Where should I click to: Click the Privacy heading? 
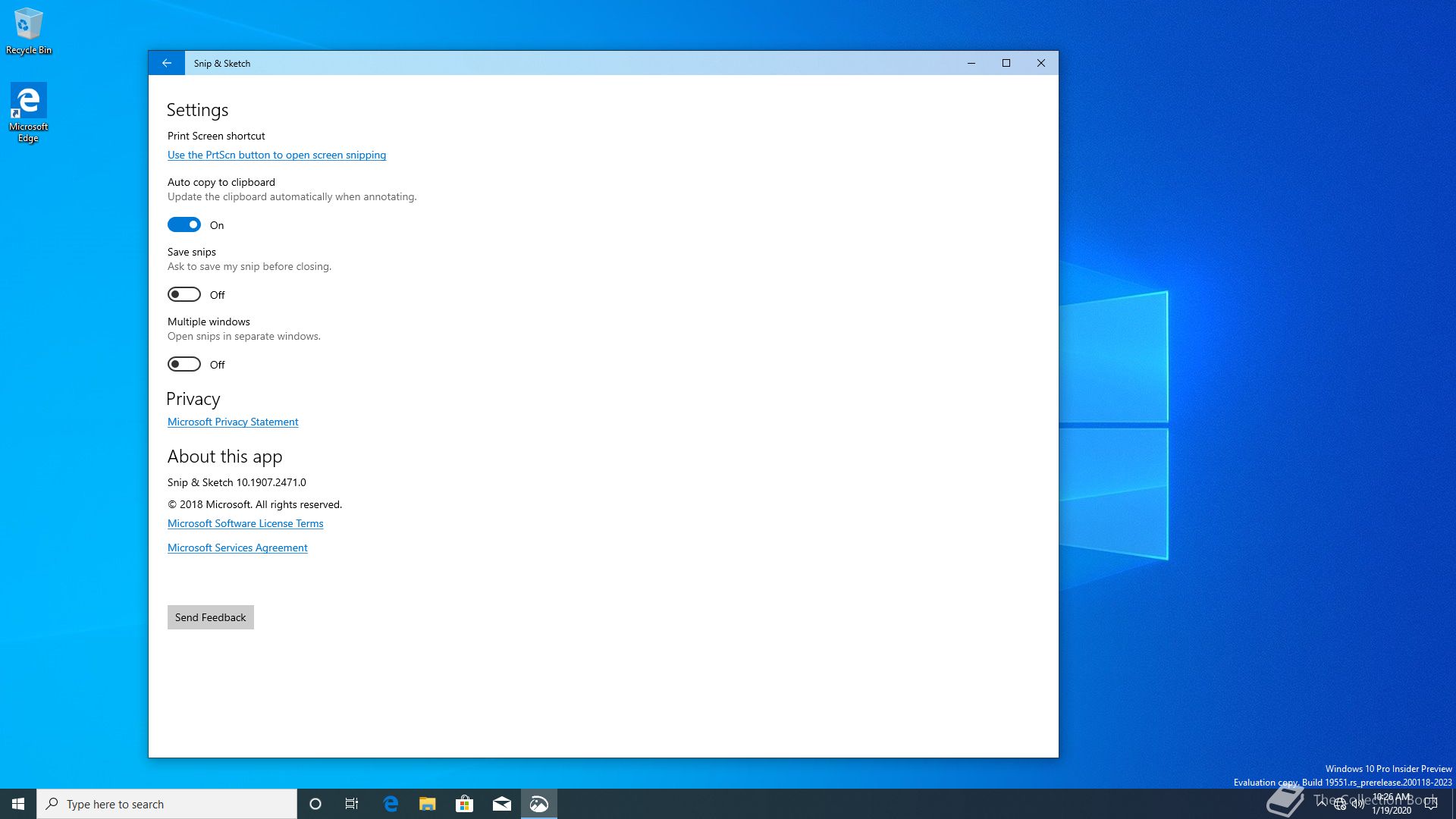[193, 399]
